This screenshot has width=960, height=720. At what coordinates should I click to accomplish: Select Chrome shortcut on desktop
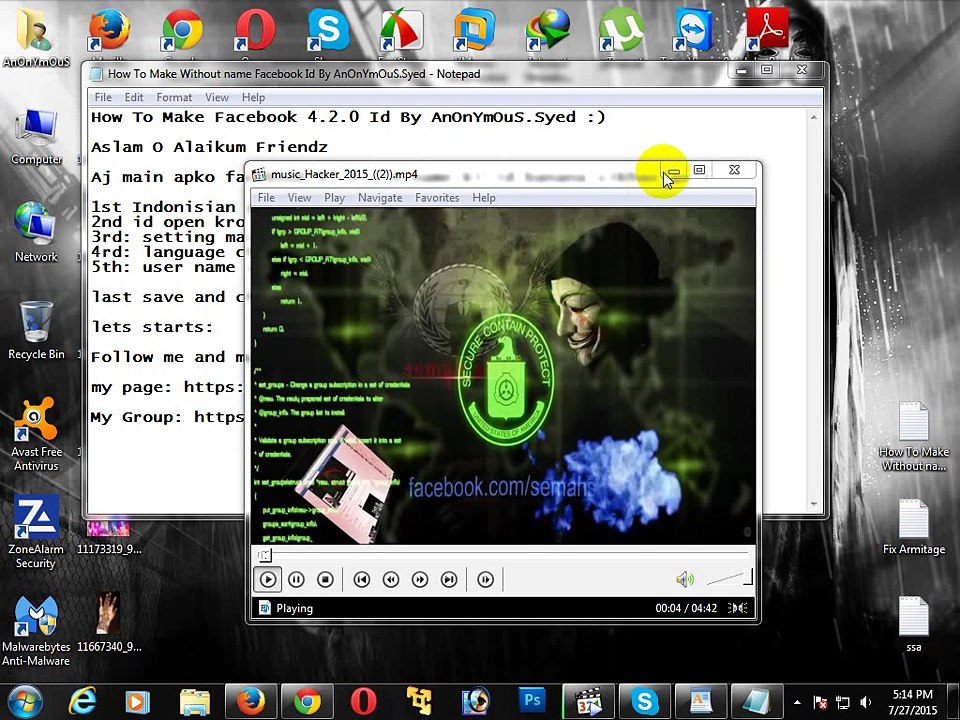[182, 31]
